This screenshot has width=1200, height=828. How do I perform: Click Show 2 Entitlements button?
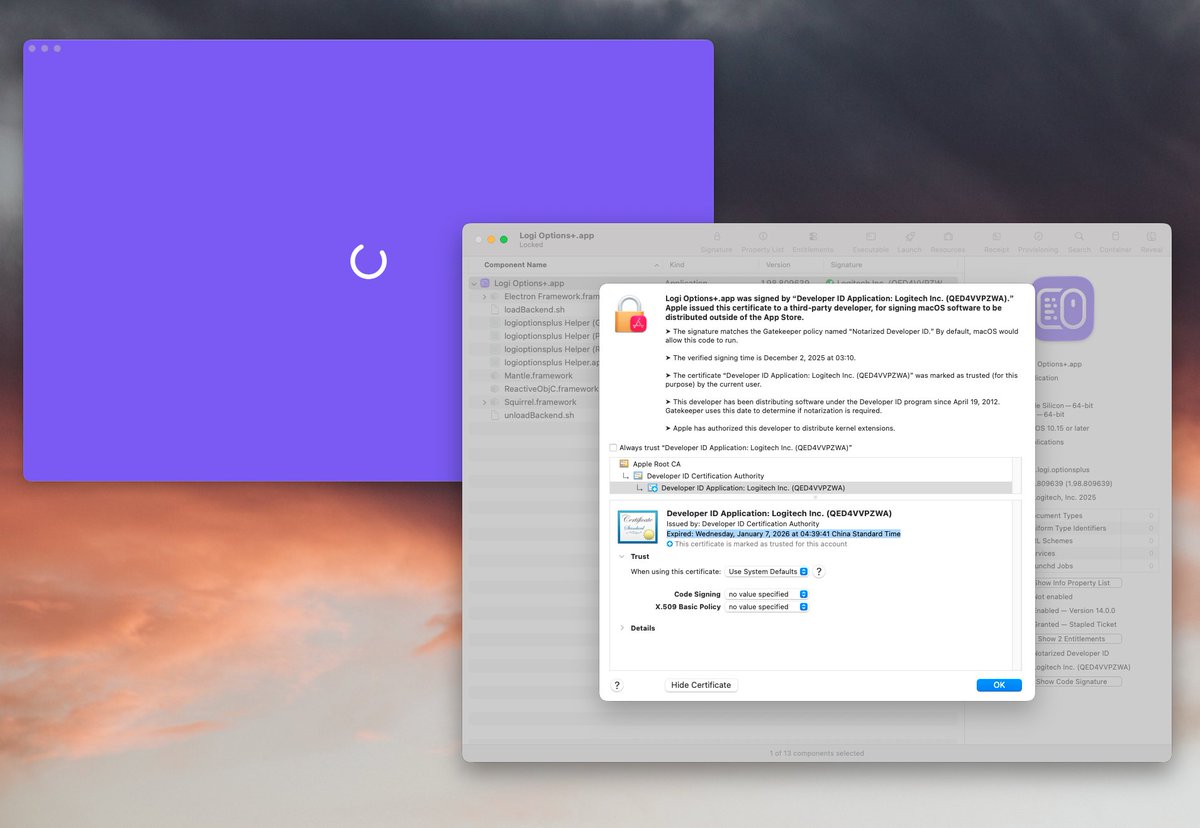(1076, 639)
